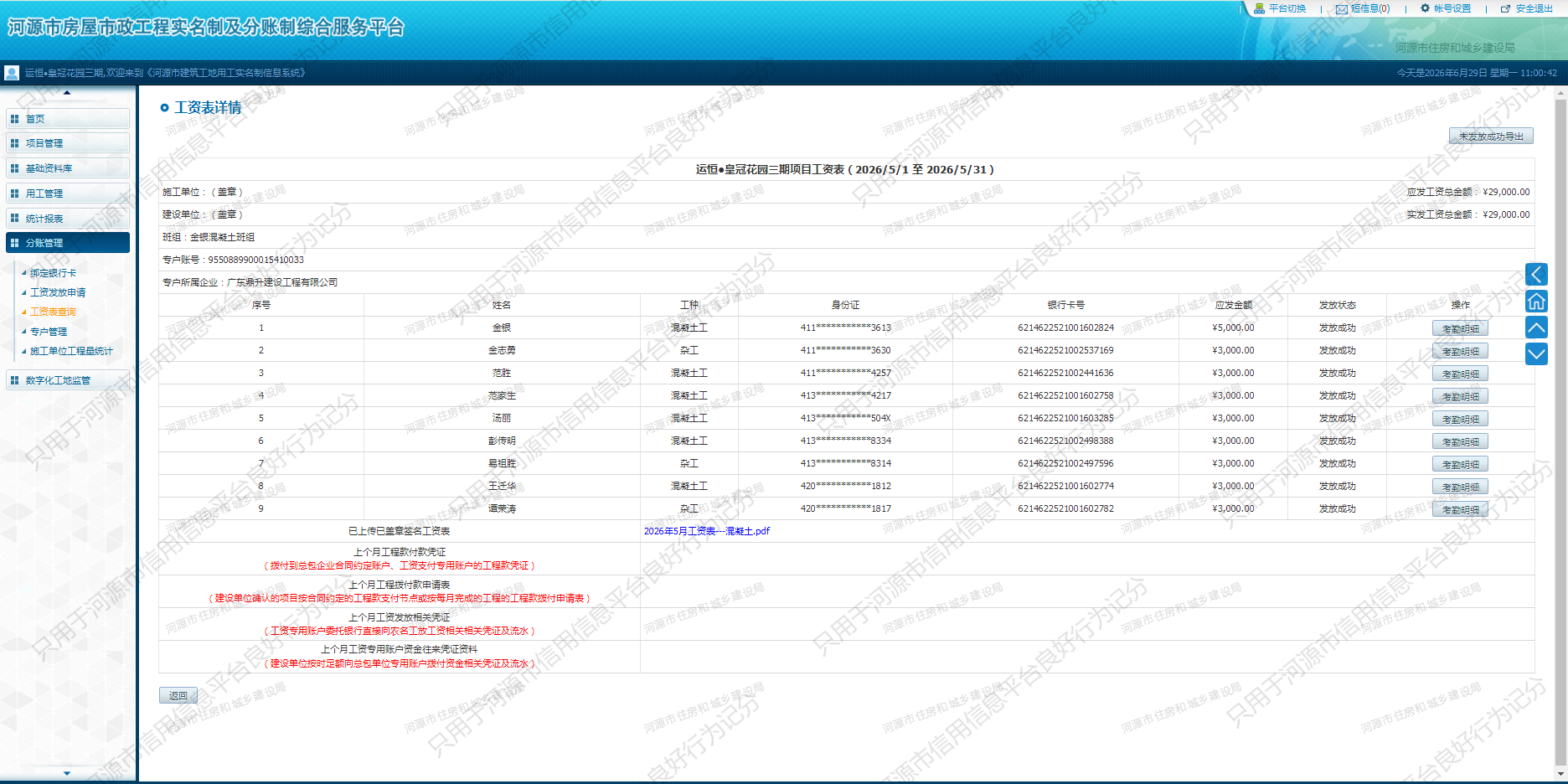Click the grid icon beside 数字化工地监管

(14, 380)
